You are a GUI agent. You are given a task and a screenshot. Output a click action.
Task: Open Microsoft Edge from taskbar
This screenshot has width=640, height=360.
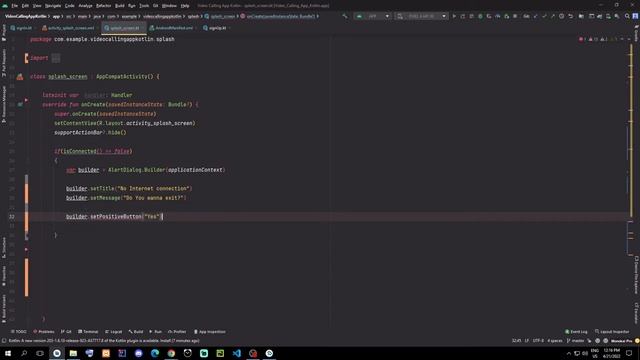155,353
